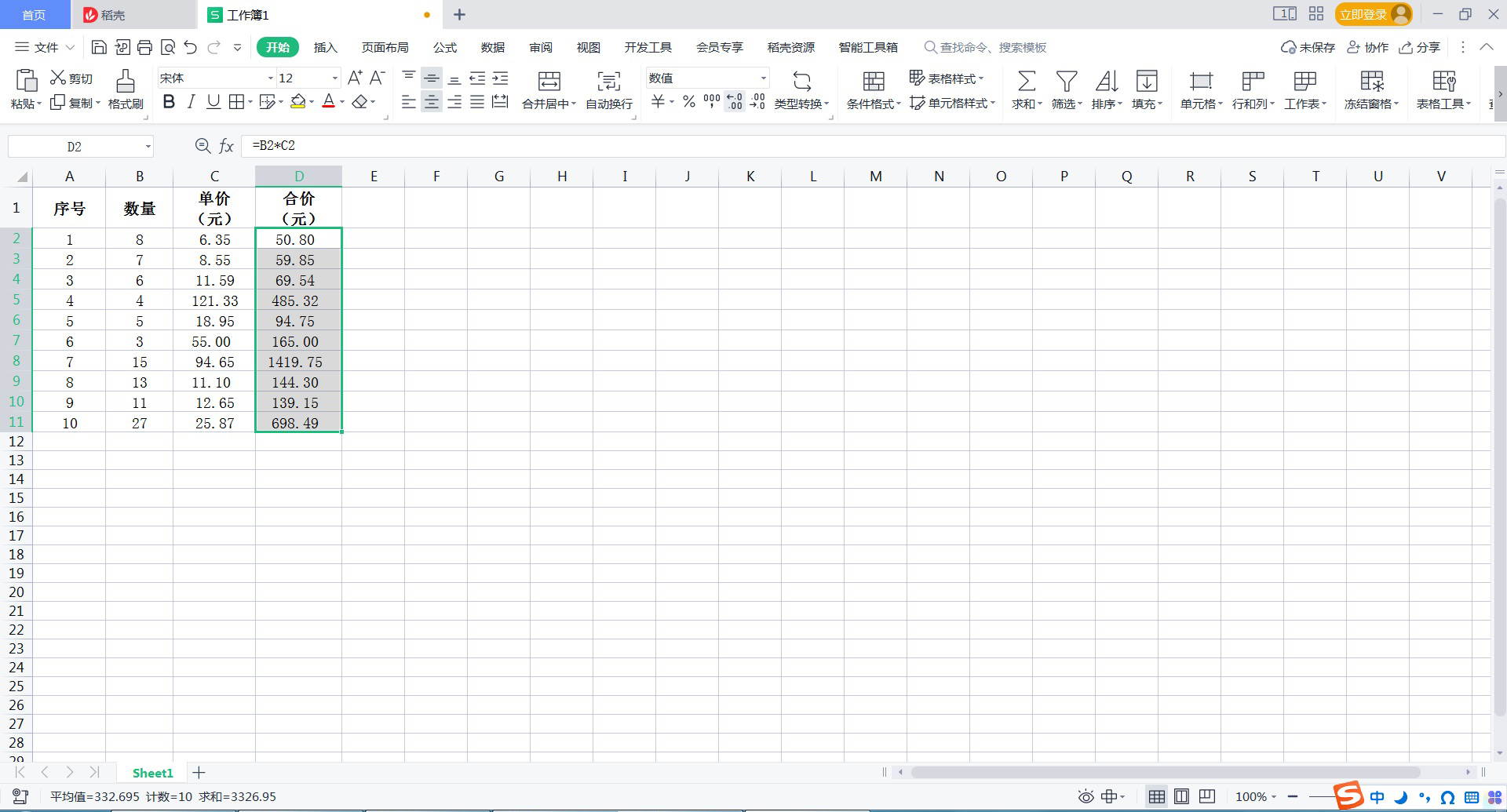Open the font name dropdown showing 宋体
The height and width of the screenshot is (812, 1507).
pyautogui.click(x=270, y=78)
